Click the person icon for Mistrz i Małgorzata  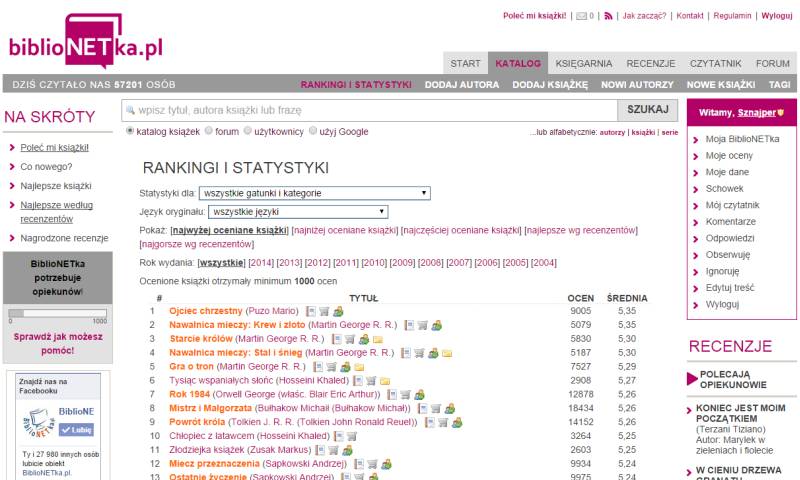point(449,409)
